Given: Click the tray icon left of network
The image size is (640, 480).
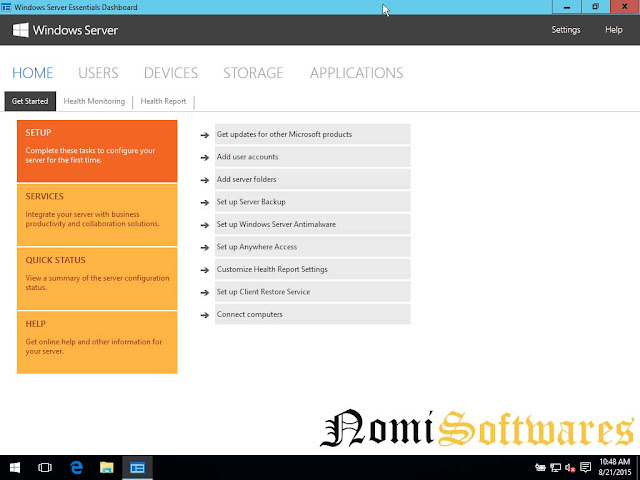Looking at the screenshot, I should click(540, 467).
